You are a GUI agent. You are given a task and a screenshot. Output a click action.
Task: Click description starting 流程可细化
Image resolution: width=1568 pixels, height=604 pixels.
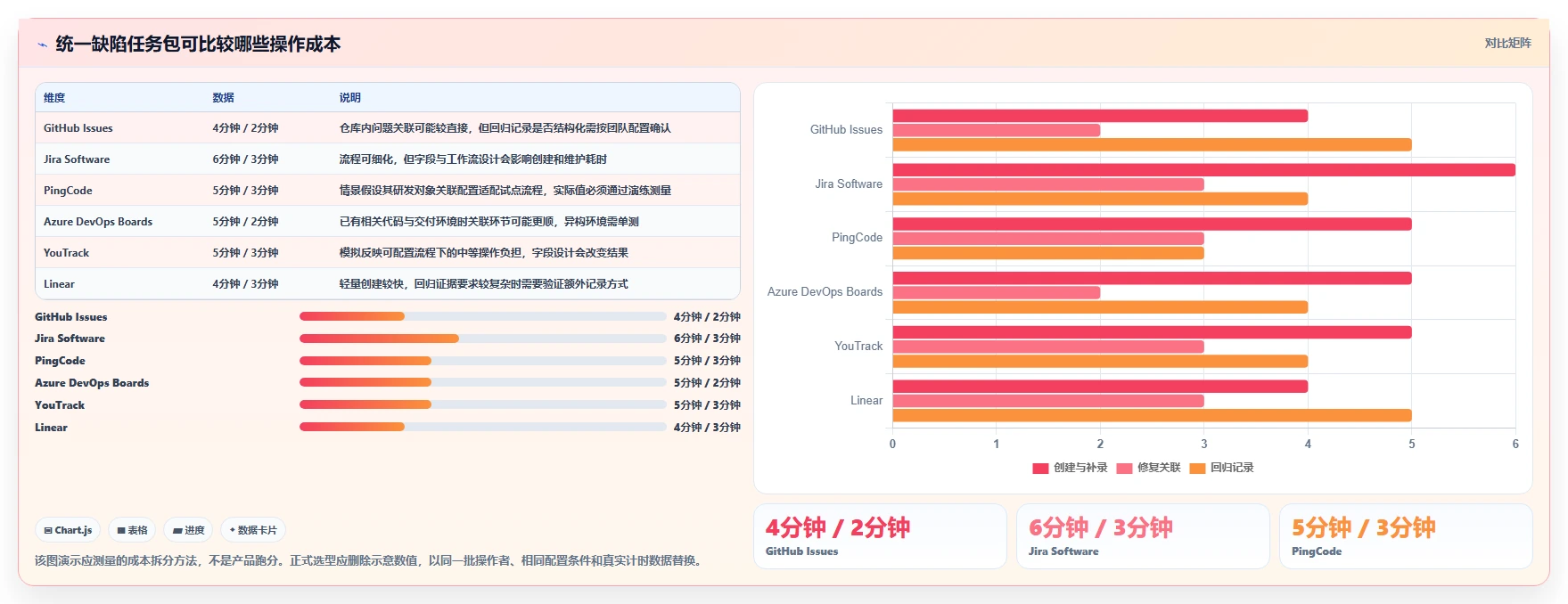click(x=472, y=159)
